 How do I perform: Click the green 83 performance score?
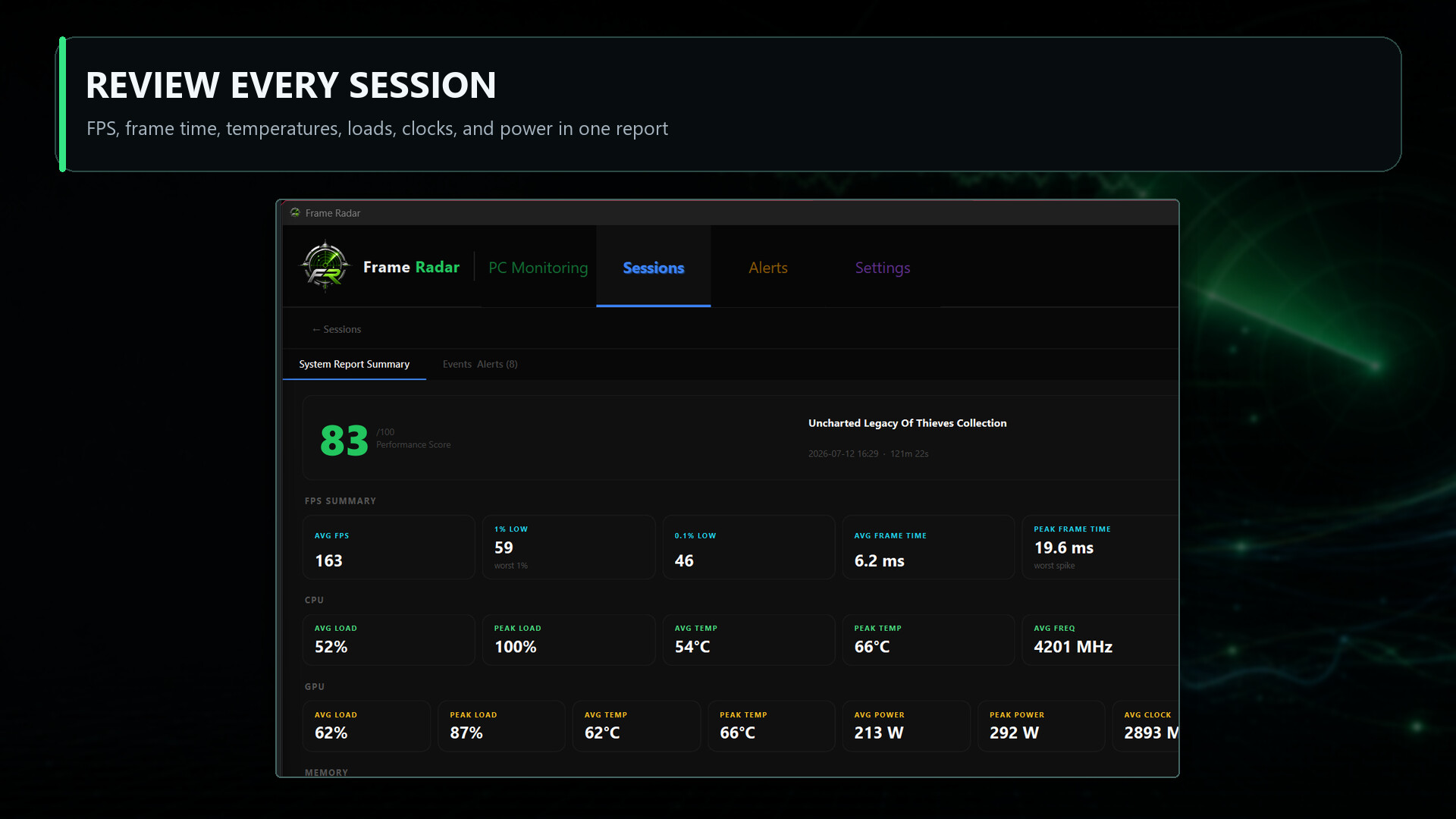pos(344,440)
